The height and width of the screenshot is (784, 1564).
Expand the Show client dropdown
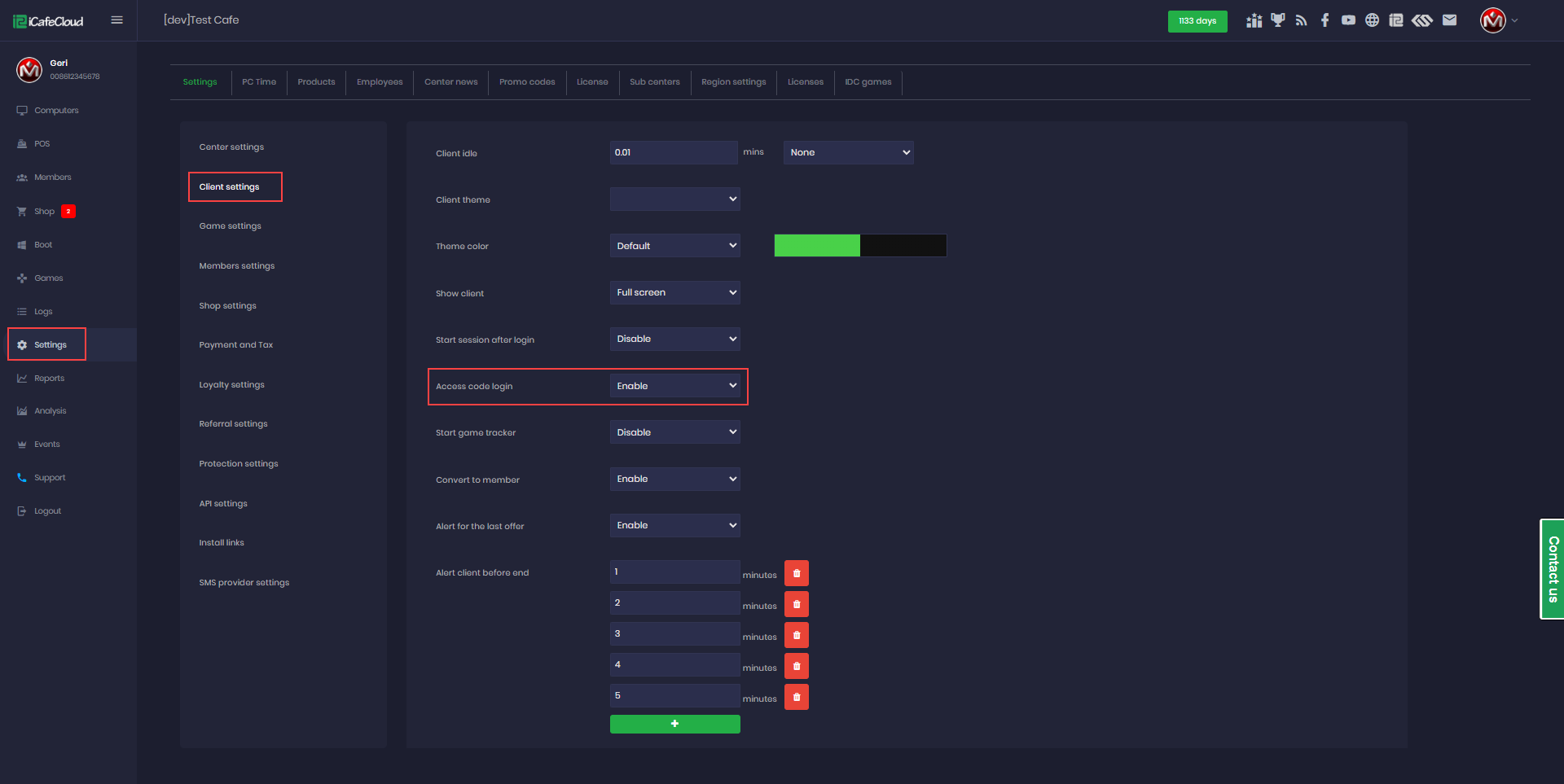point(674,292)
